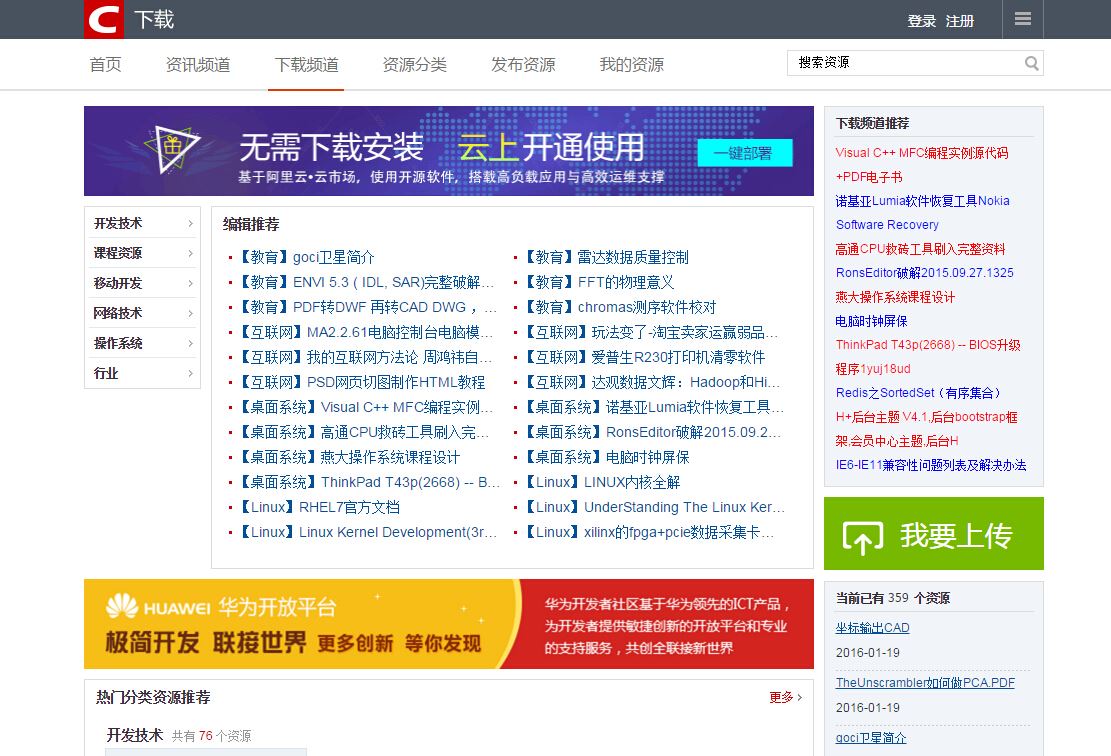The width and height of the screenshot is (1111, 756).
Task: Open sidebar link 高通CPU救砖工具刷入完整资料
Action: pyautogui.click(x=920, y=249)
